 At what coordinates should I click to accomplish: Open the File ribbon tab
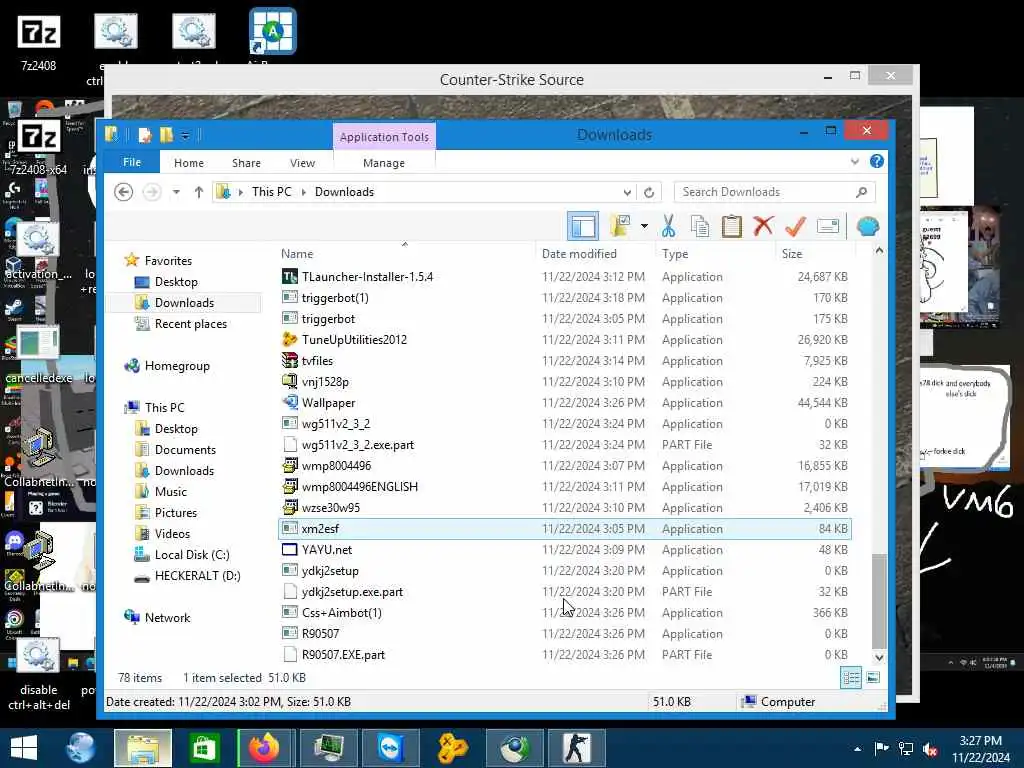(x=132, y=162)
